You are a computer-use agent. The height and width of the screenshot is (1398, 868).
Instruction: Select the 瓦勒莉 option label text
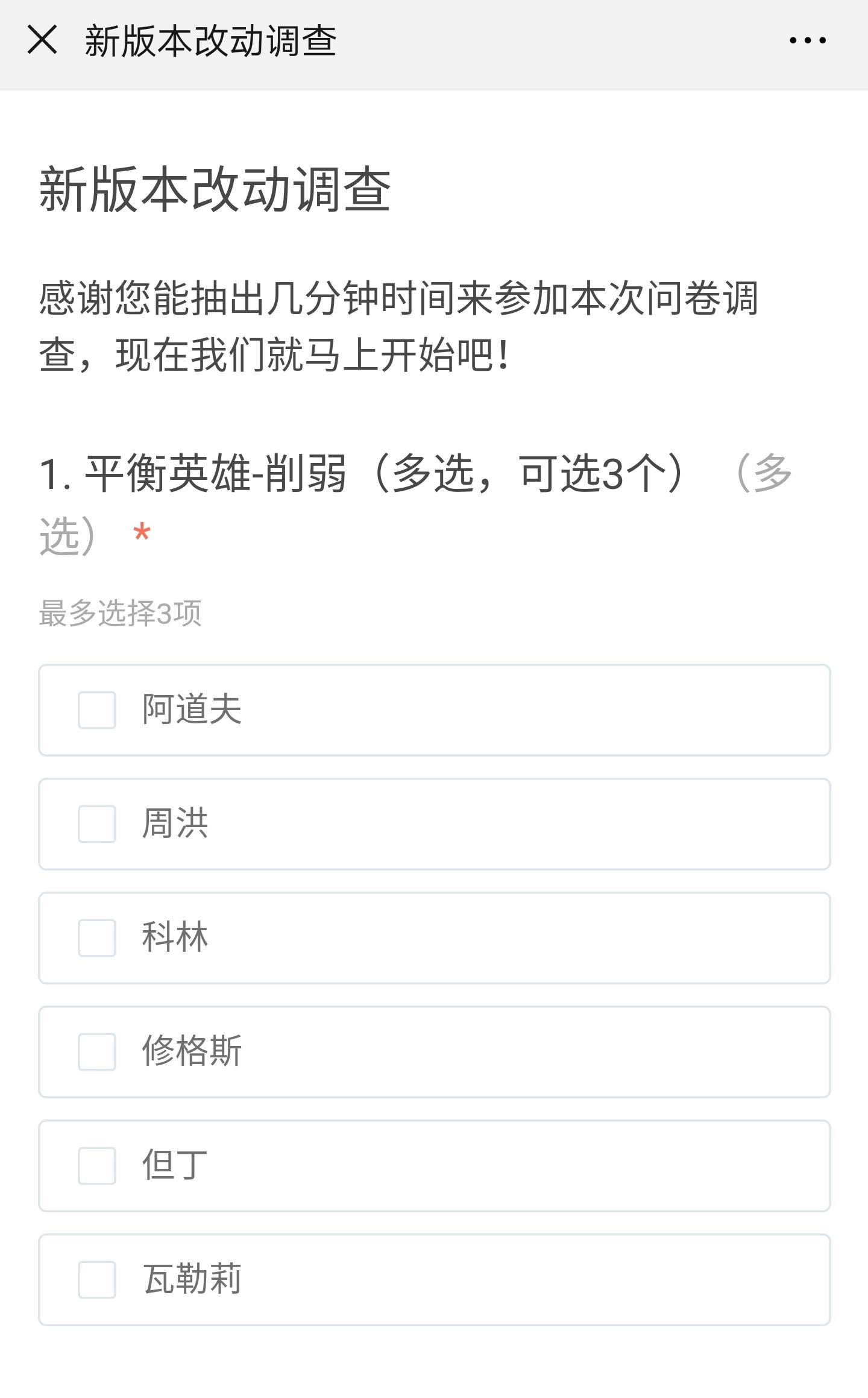click(x=192, y=1279)
